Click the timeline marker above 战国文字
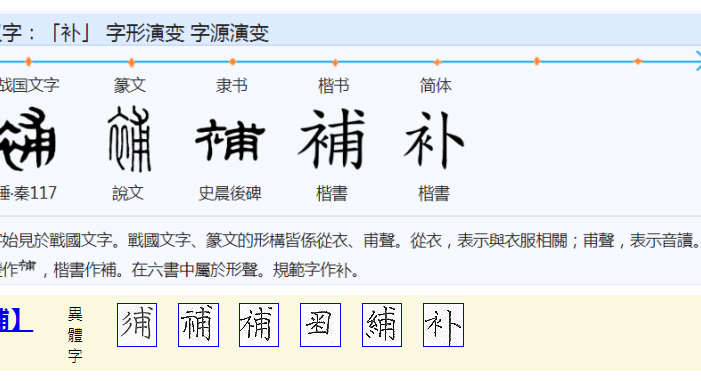 [28, 62]
